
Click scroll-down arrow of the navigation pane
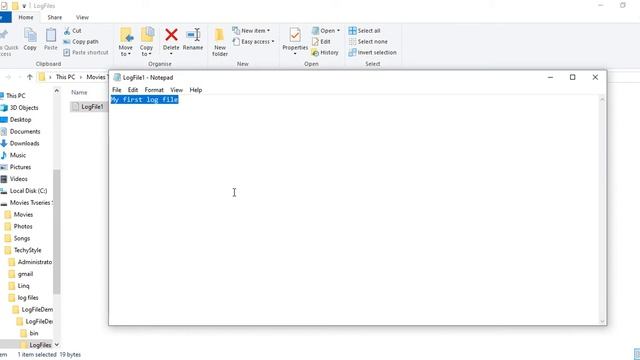click(57, 344)
